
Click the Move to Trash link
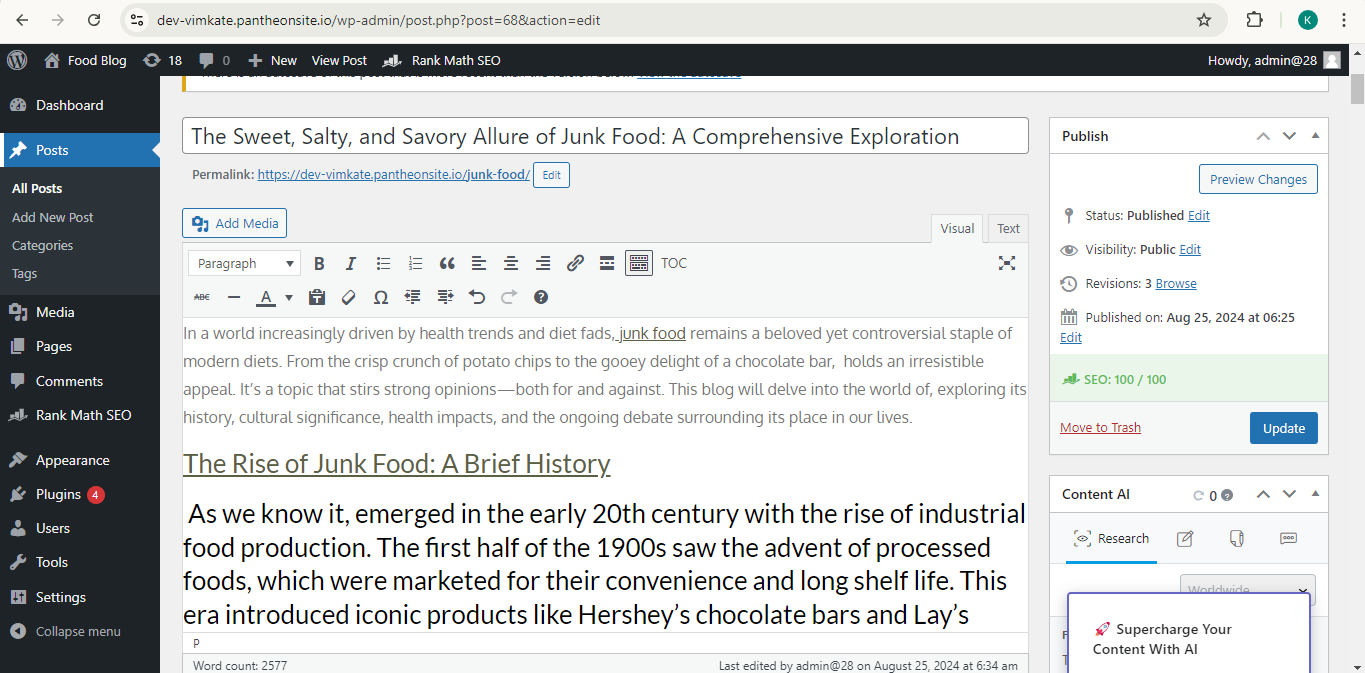[x=1100, y=427]
